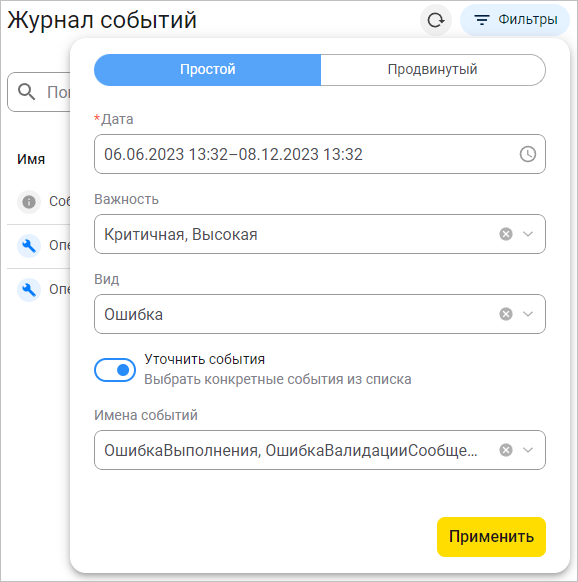The image size is (578, 582).
Task: Open the Фильтры button
Action: 515,20
